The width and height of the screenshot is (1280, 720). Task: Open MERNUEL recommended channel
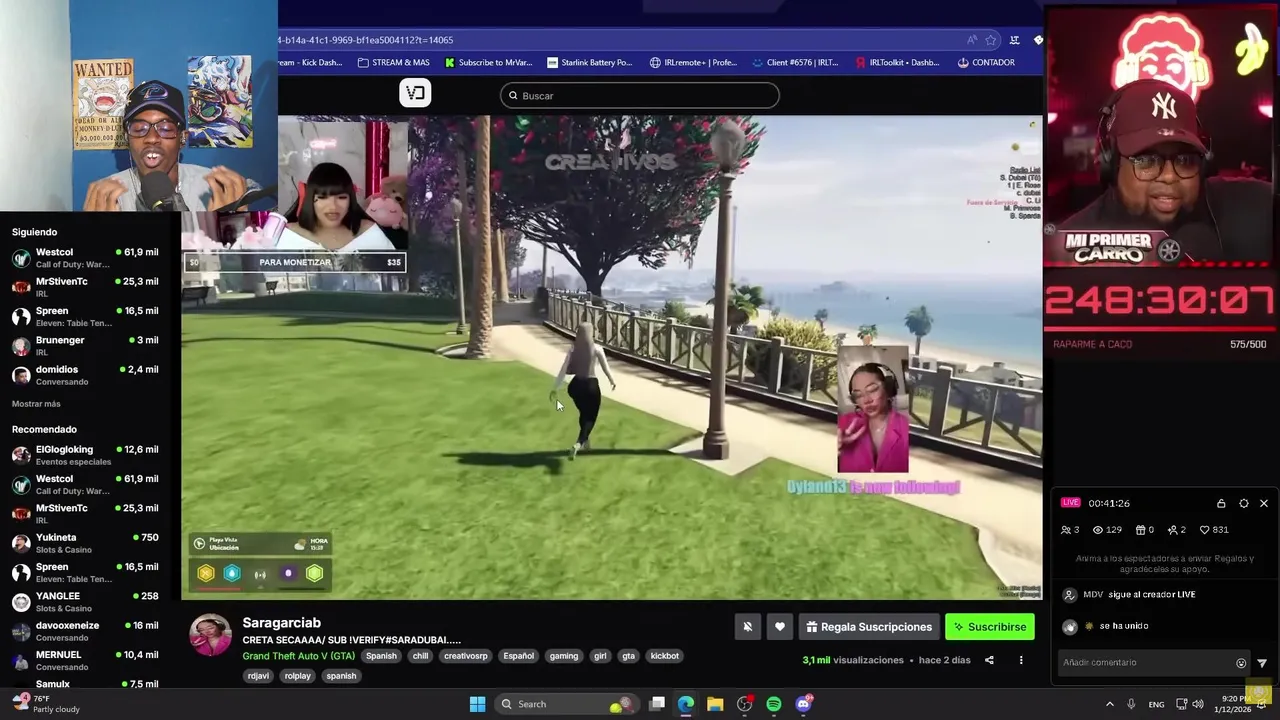click(85, 660)
